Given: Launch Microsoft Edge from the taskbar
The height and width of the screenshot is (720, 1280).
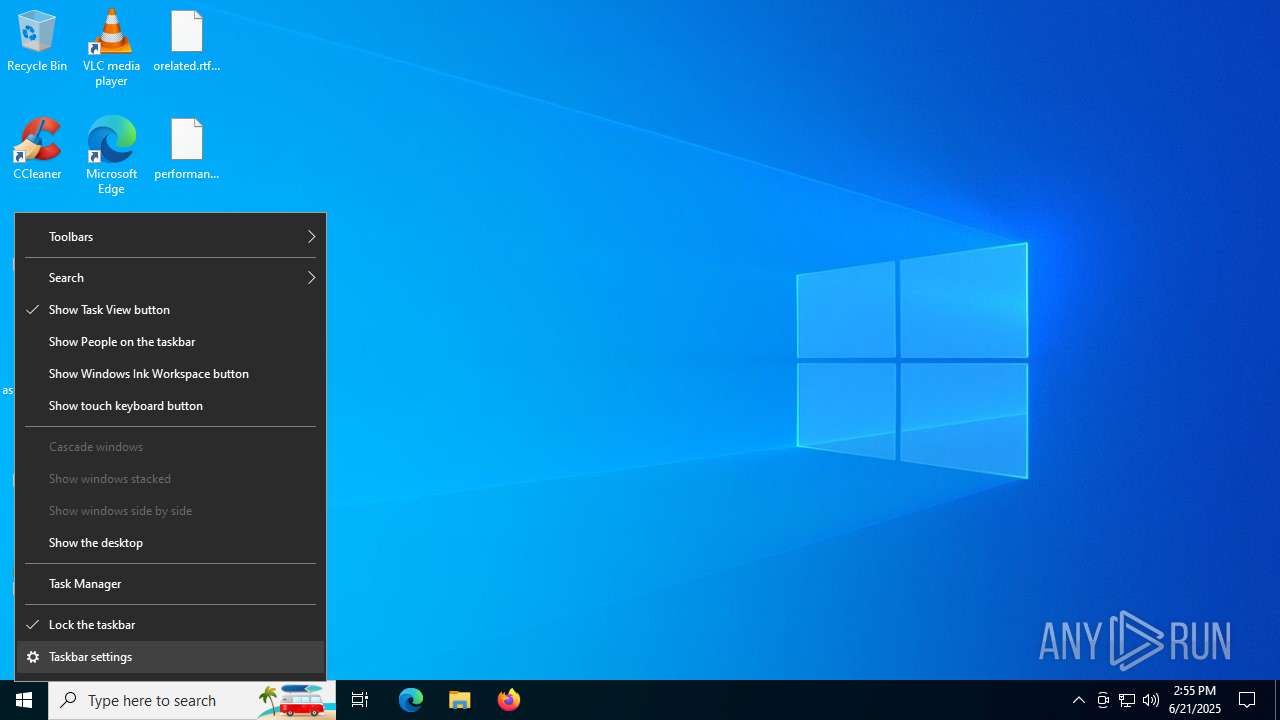Looking at the screenshot, I should [x=411, y=700].
